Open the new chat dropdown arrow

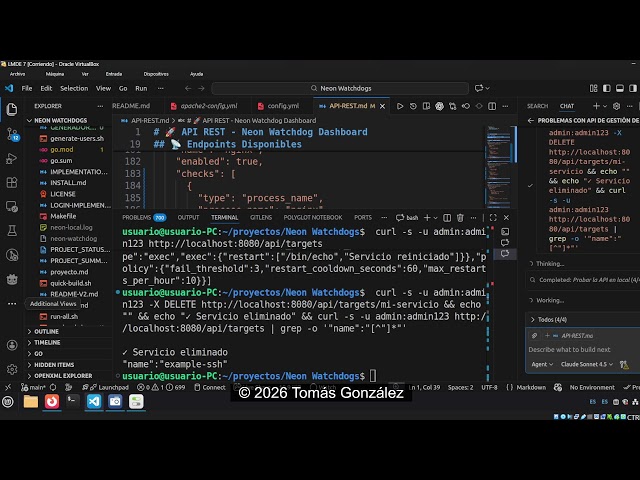pyautogui.click(x=605, y=106)
